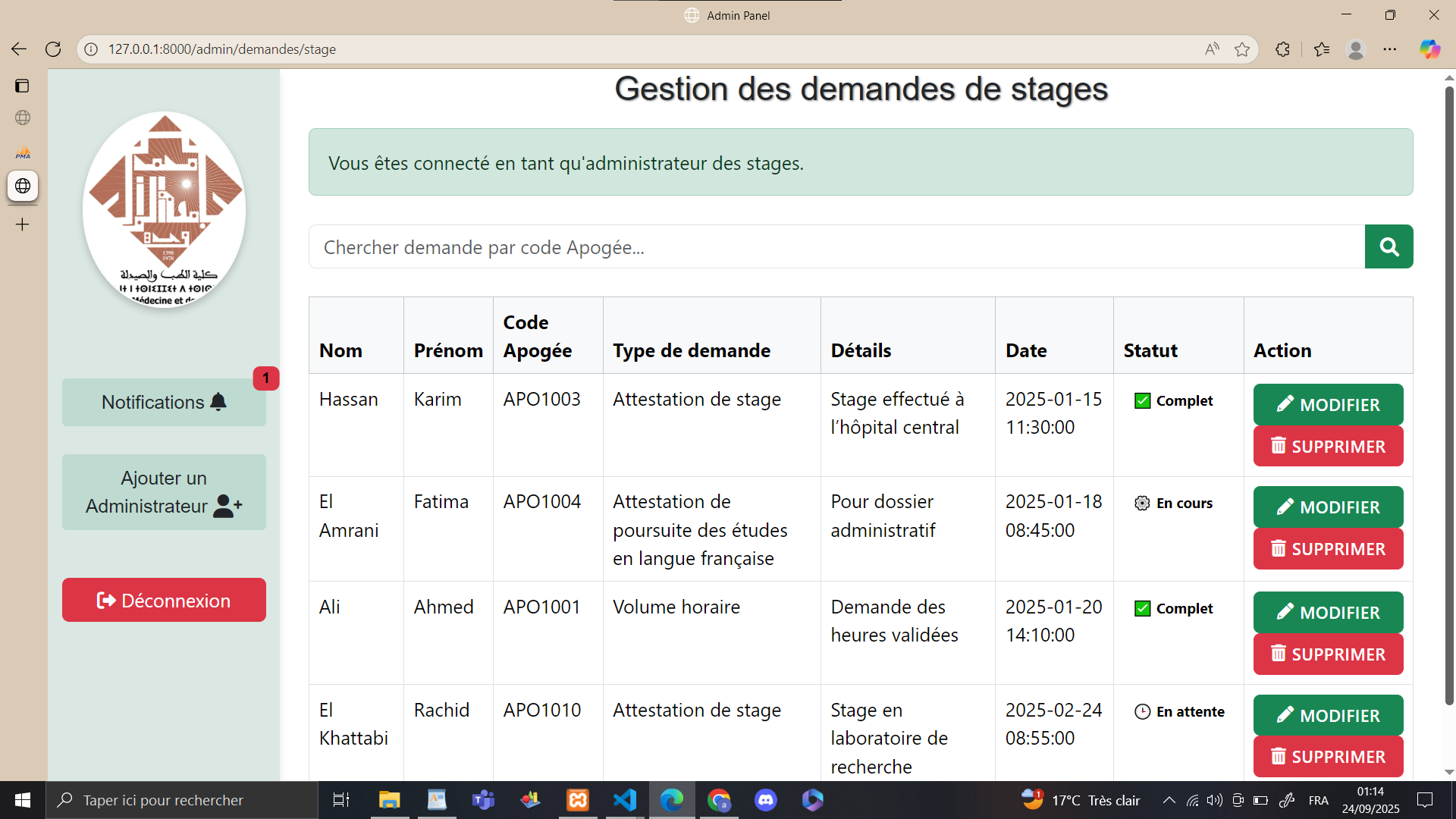Open Windows Start menu
The image size is (1456, 819).
click(23, 800)
